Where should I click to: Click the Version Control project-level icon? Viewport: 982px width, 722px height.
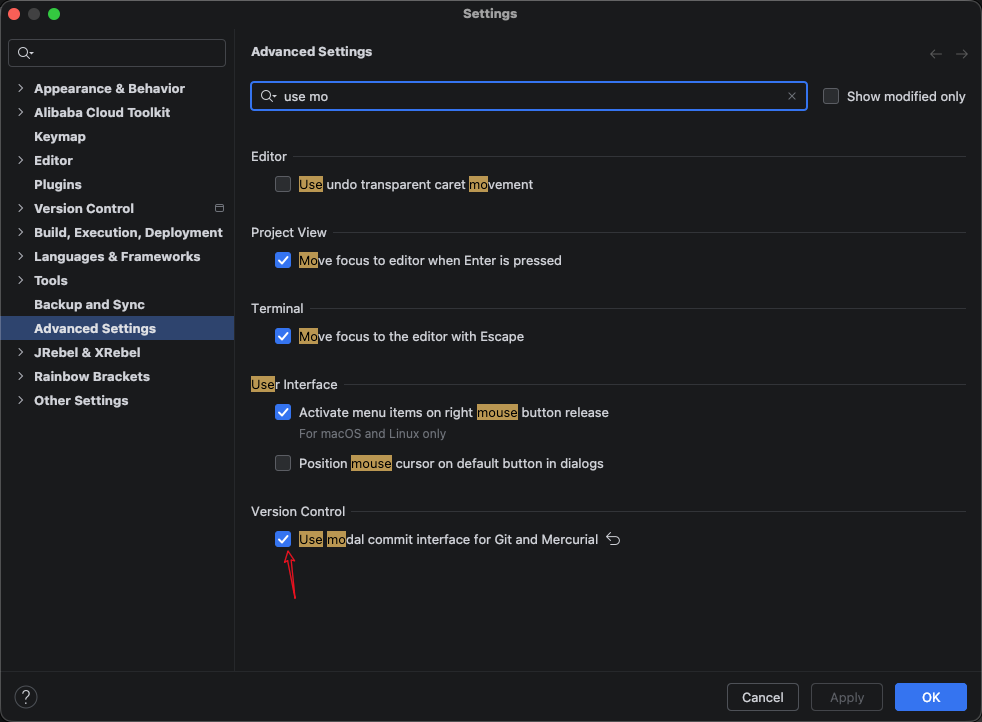[x=219, y=208]
